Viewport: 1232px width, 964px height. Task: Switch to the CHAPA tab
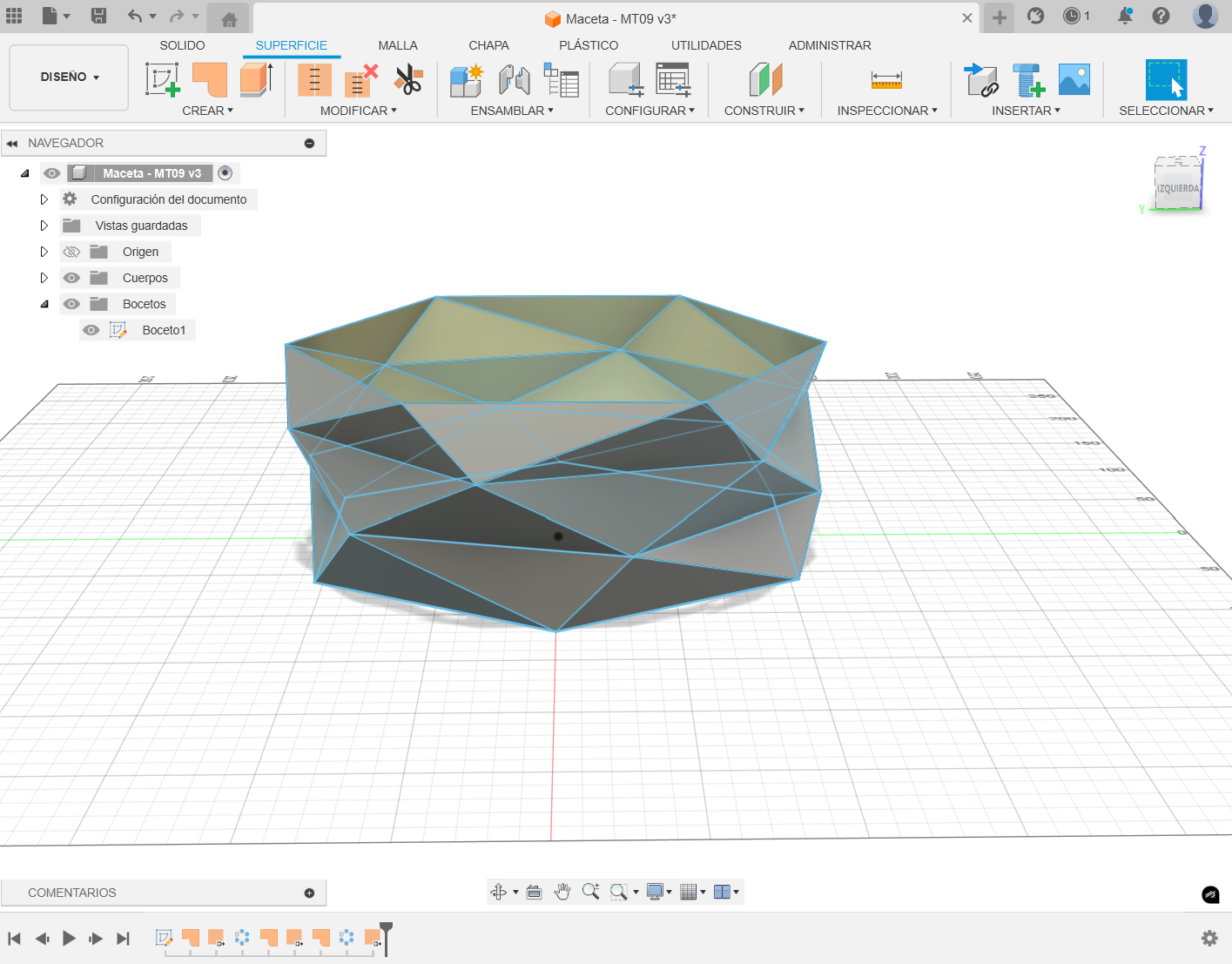[x=489, y=45]
